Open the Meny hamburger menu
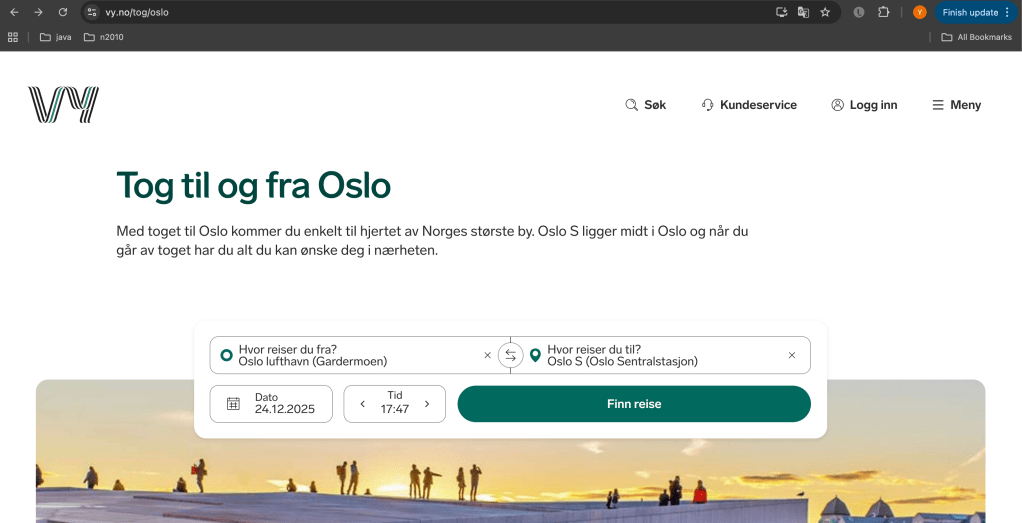 pyautogui.click(x=956, y=105)
